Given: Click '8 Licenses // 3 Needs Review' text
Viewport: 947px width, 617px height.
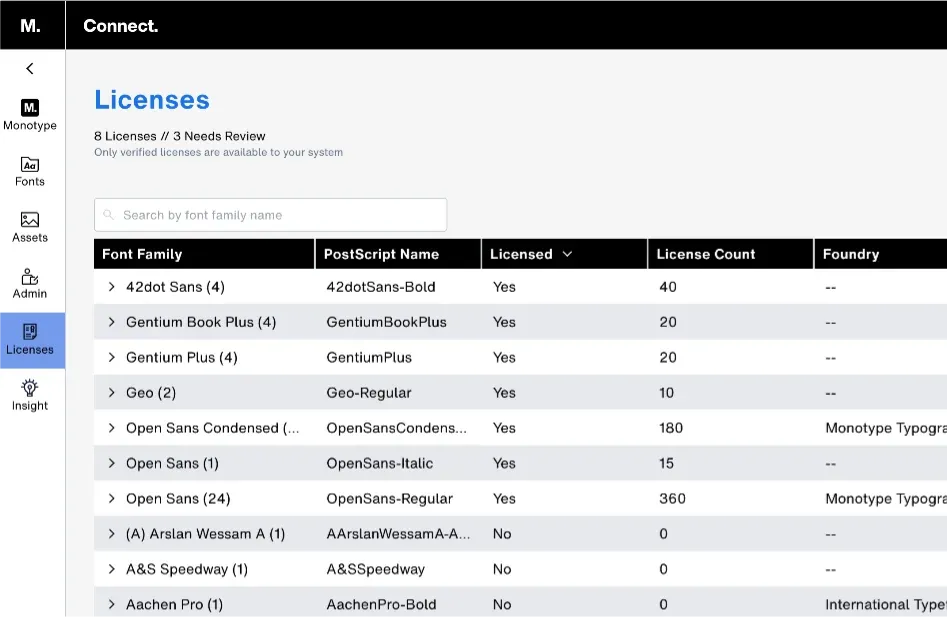Looking at the screenshot, I should tap(179, 136).
